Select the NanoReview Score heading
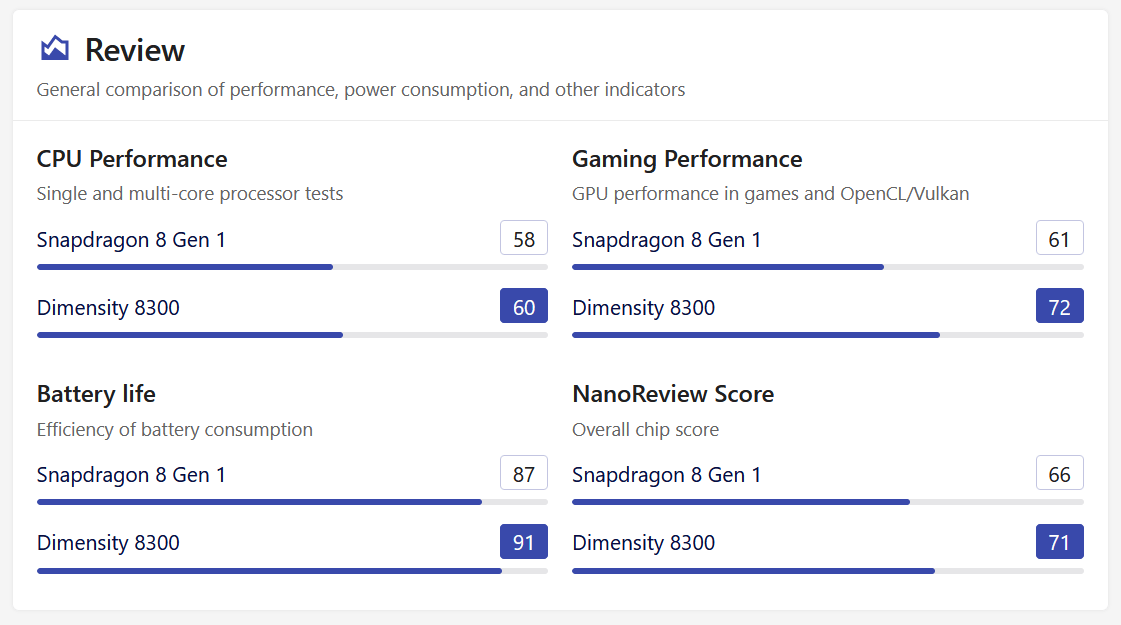The height and width of the screenshot is (625, 1121). point(673,394)
